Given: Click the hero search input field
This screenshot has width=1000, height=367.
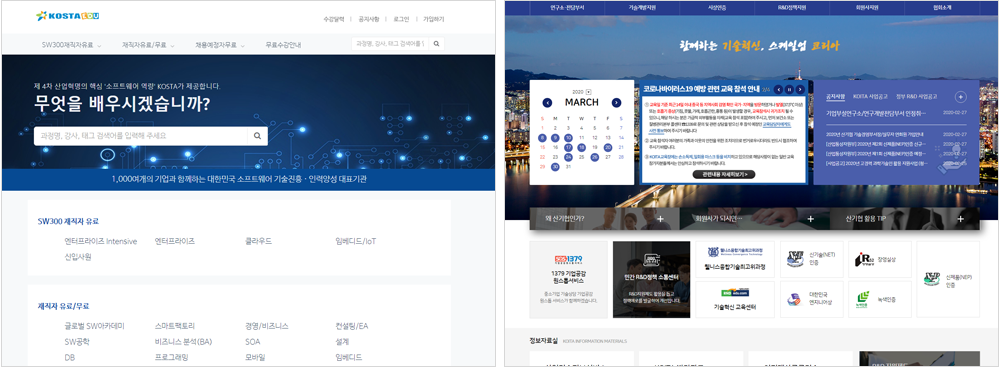Looking at the screenshot, I should 140,136.
